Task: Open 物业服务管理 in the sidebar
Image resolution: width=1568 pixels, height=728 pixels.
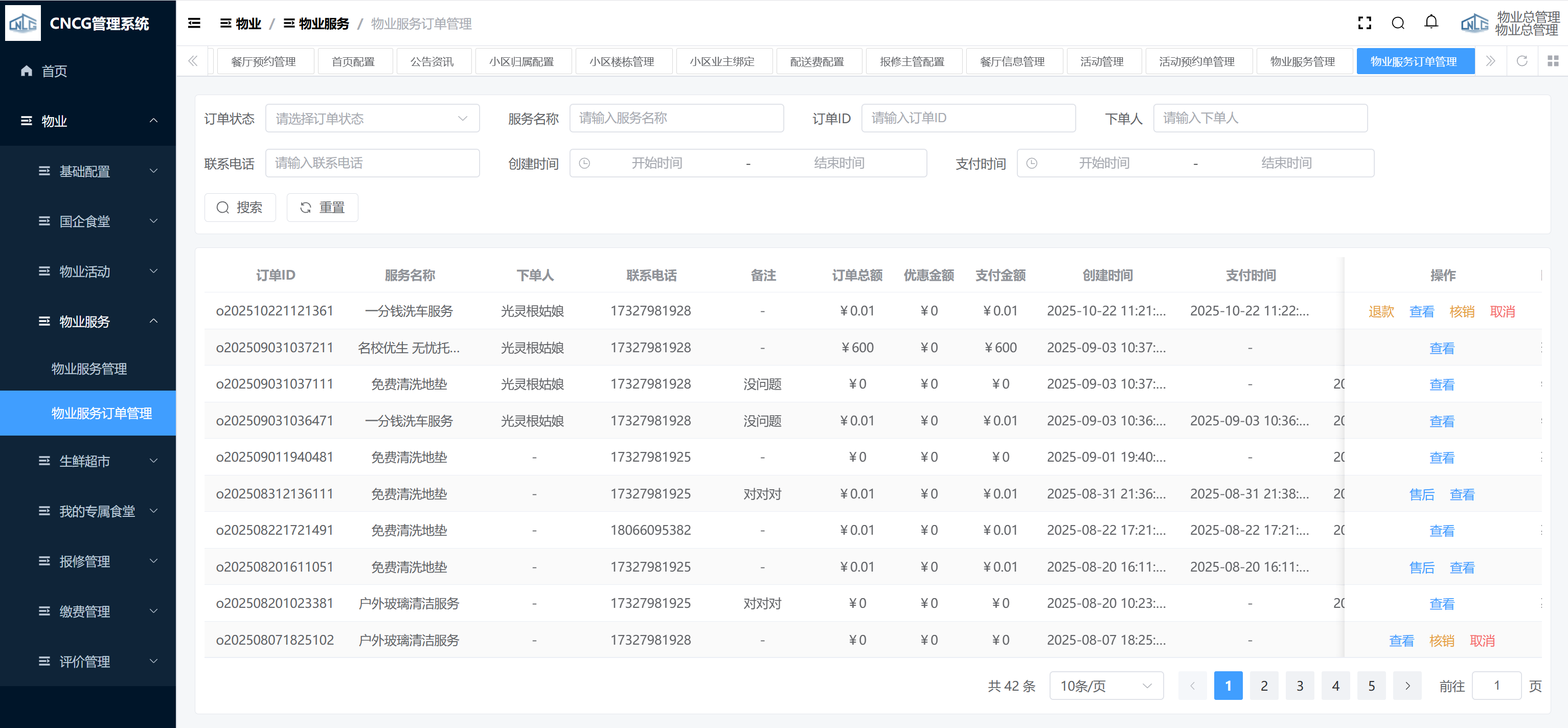Action: (x=89, y=368)
